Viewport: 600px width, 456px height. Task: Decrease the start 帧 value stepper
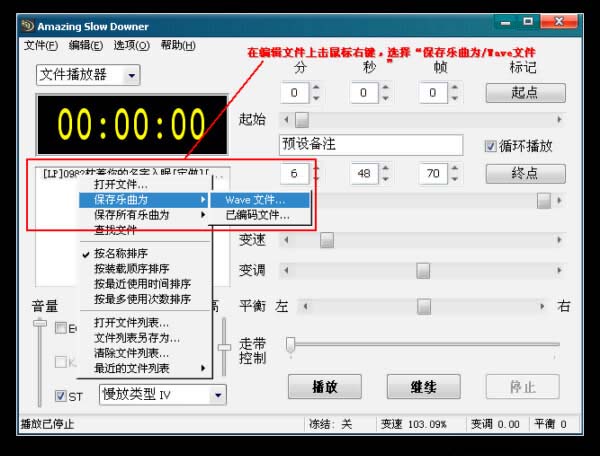(x=455, y=98)
